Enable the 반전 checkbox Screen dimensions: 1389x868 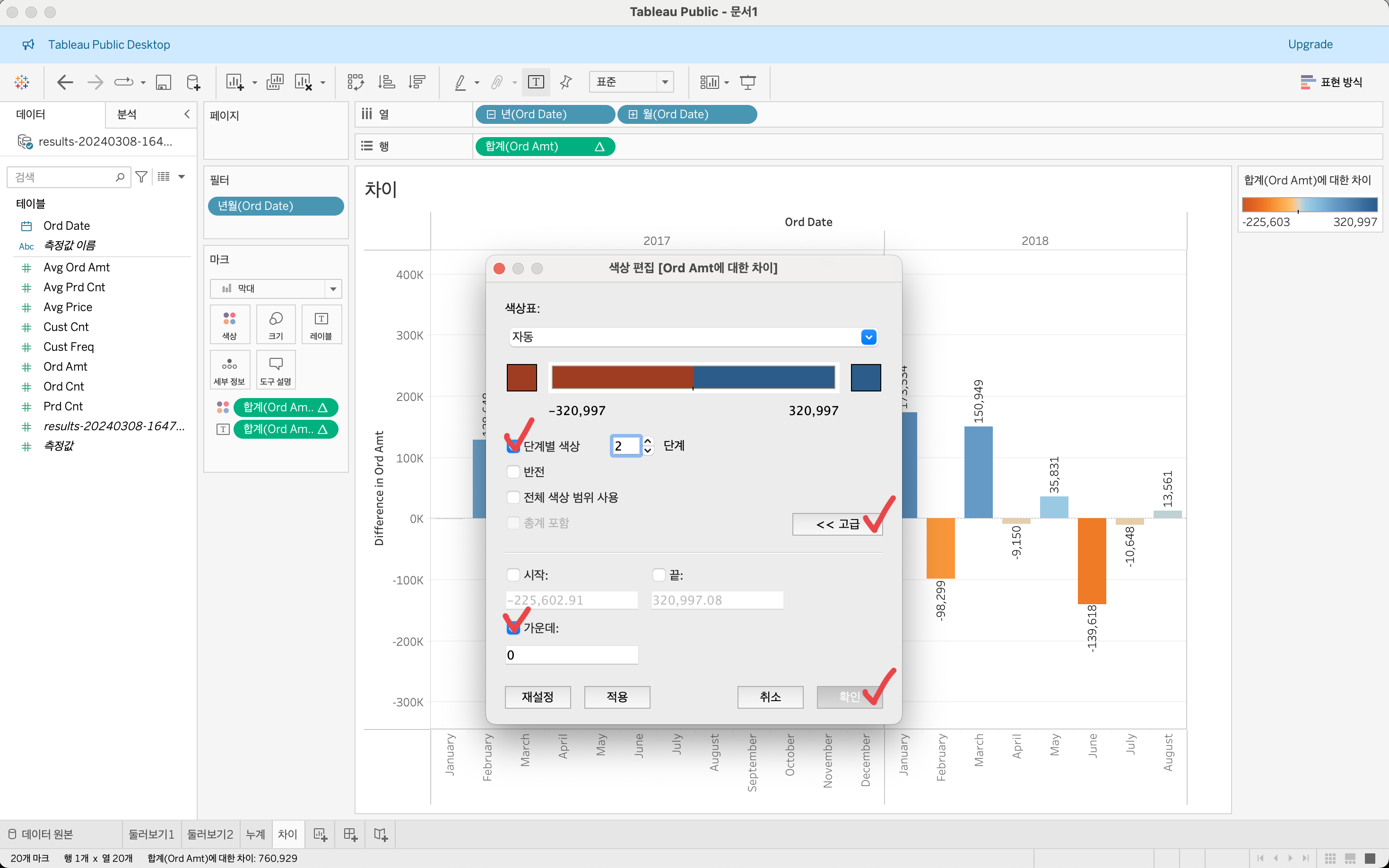pyautogui.click(x=513, y=472)
